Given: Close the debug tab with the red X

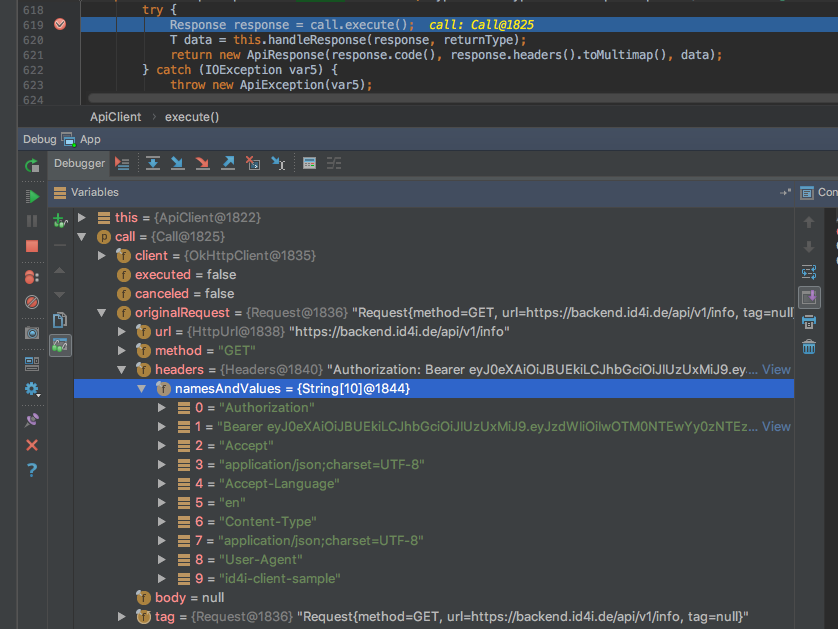Looking at the screenshot, I should coord(32,445).
